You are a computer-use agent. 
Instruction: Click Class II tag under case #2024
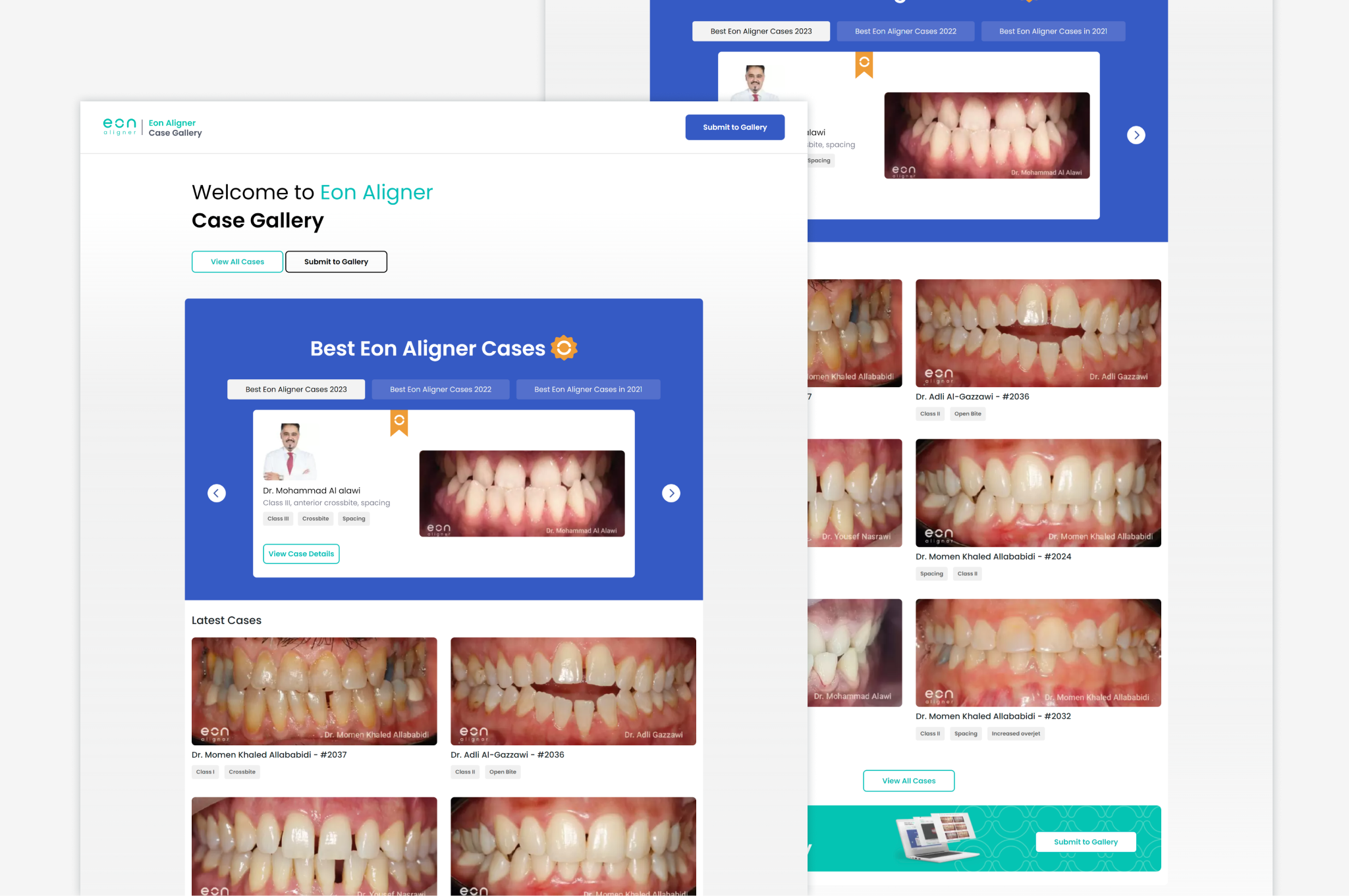point(967,574)
